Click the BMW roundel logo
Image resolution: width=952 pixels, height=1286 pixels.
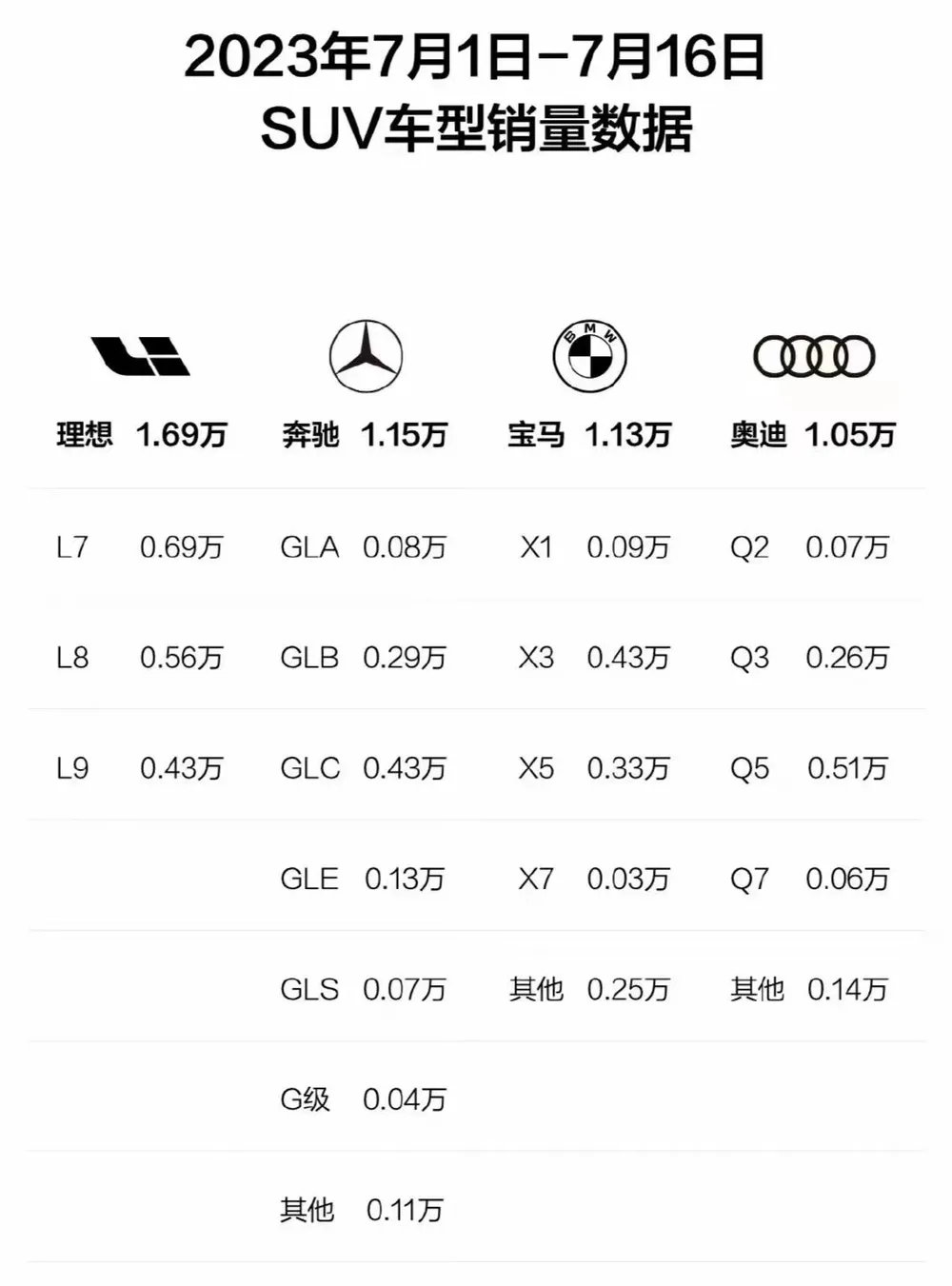[x=589, y=357]
